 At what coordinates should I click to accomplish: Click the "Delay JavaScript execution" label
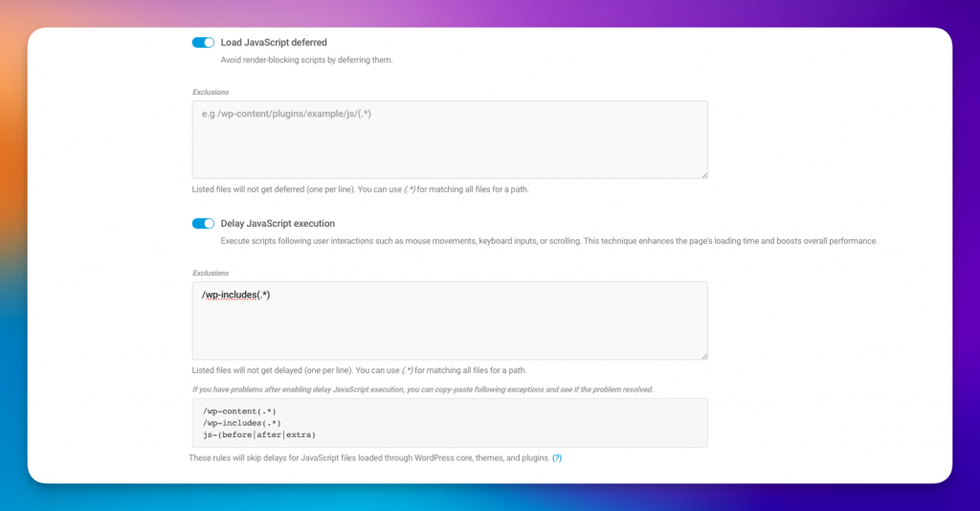point(277,224)
